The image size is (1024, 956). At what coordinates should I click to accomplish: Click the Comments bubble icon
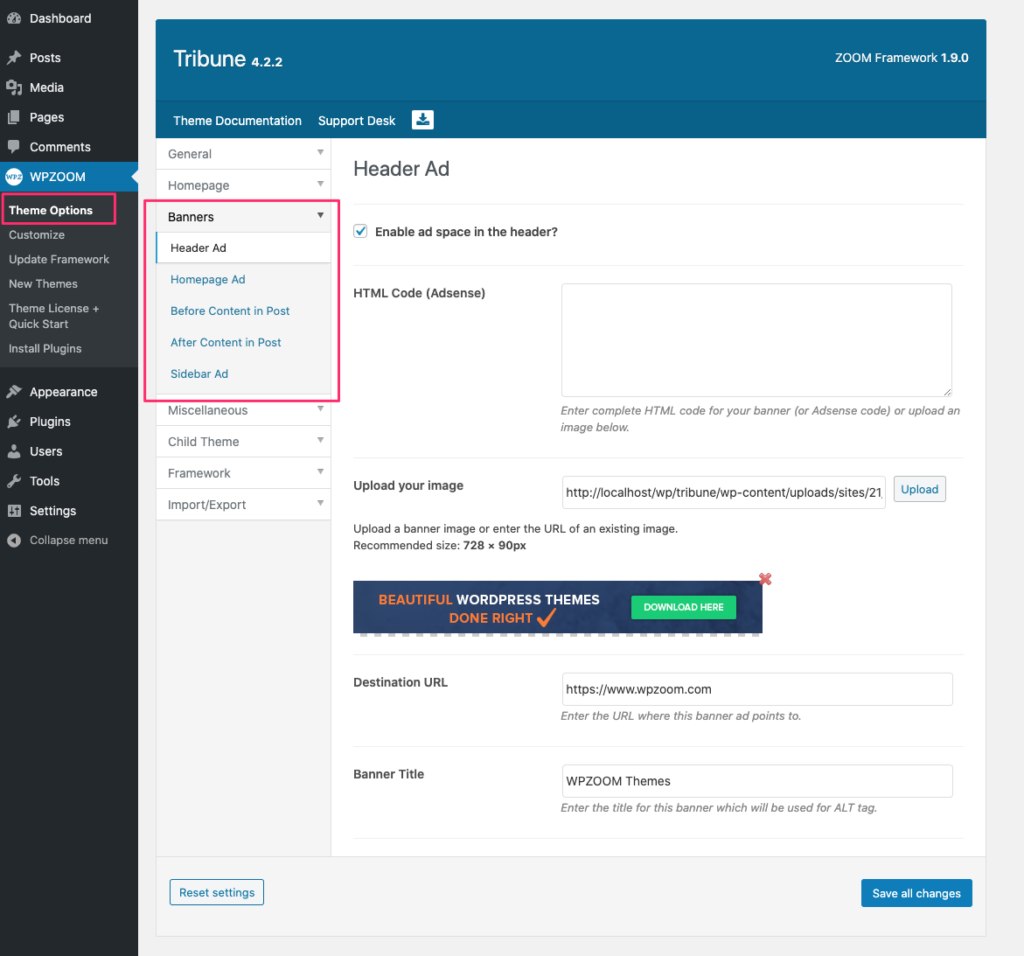click(14, 146)
